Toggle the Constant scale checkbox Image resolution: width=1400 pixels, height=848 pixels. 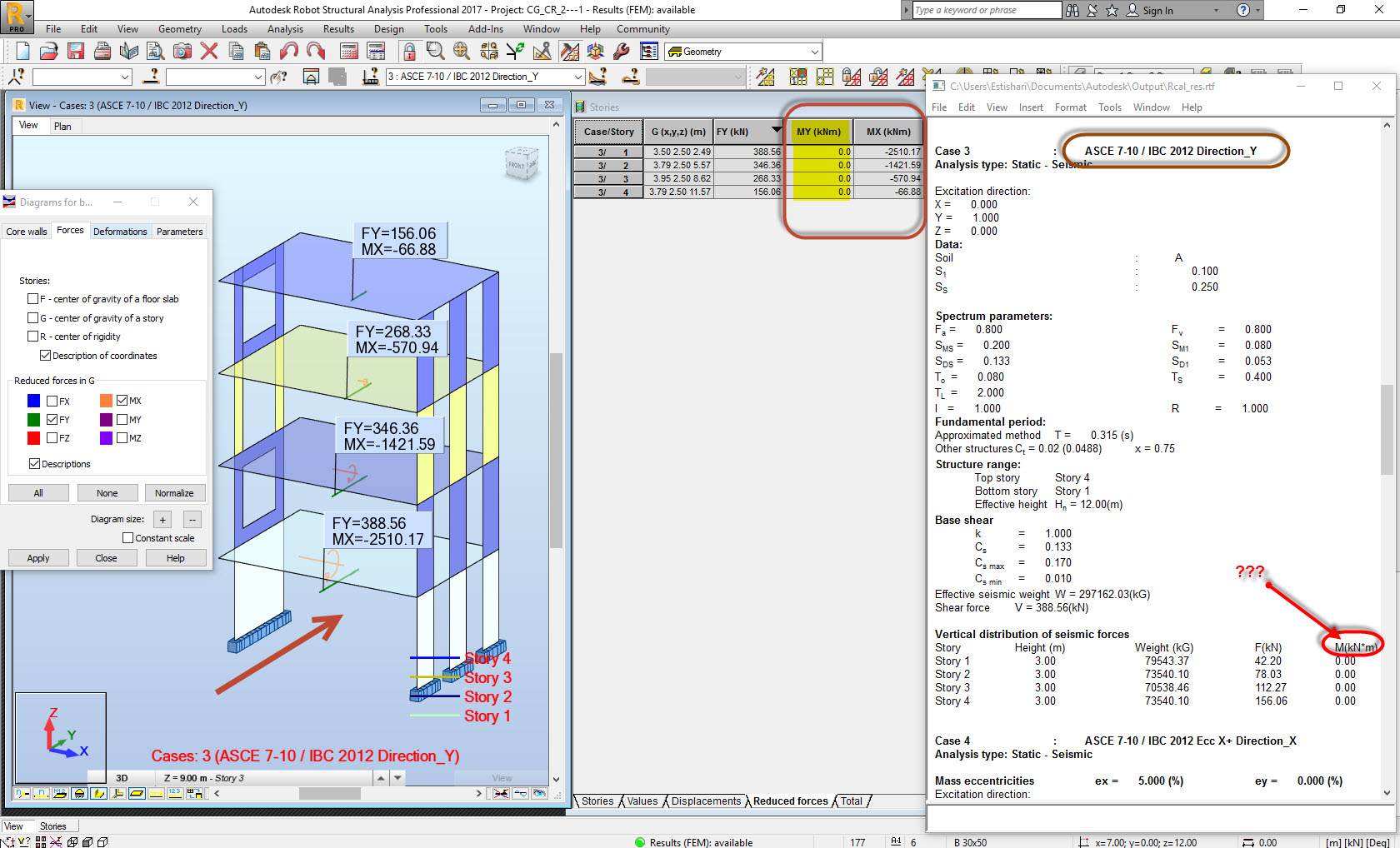point(128,538)
